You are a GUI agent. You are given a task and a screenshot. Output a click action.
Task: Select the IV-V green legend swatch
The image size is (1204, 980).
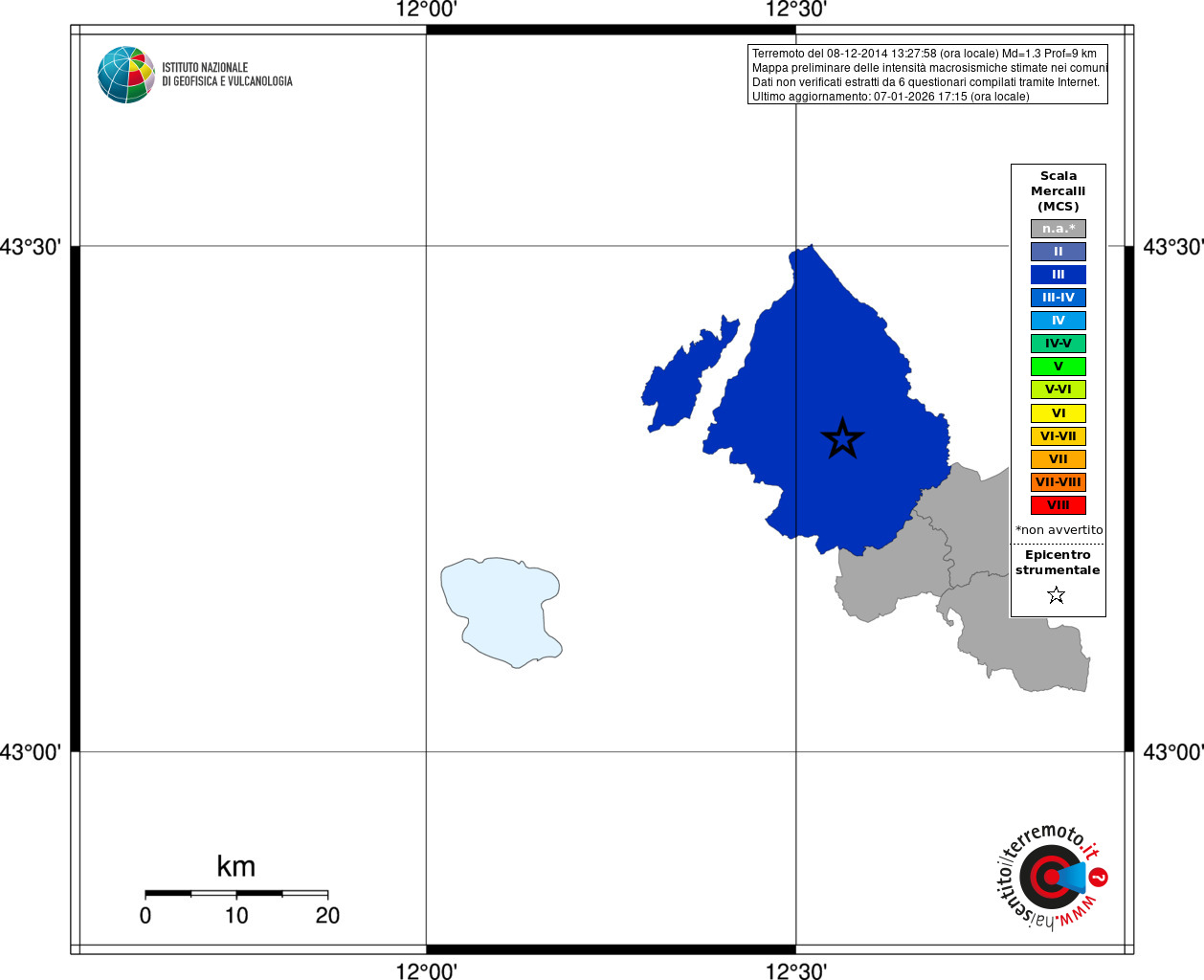pos(1059,344)
